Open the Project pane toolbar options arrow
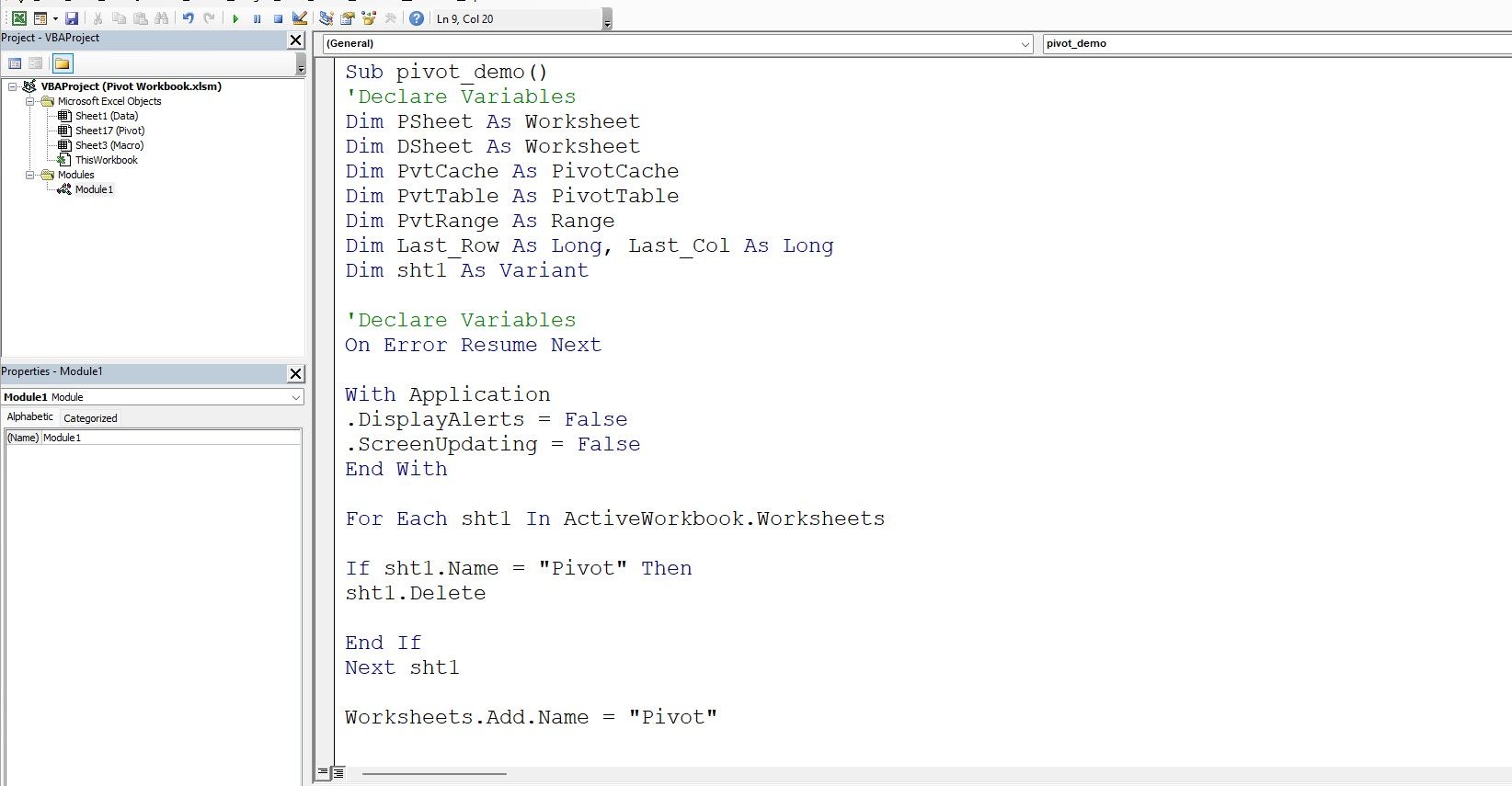Viewport: 1512px width, 786px height. (x=301, y=64)
